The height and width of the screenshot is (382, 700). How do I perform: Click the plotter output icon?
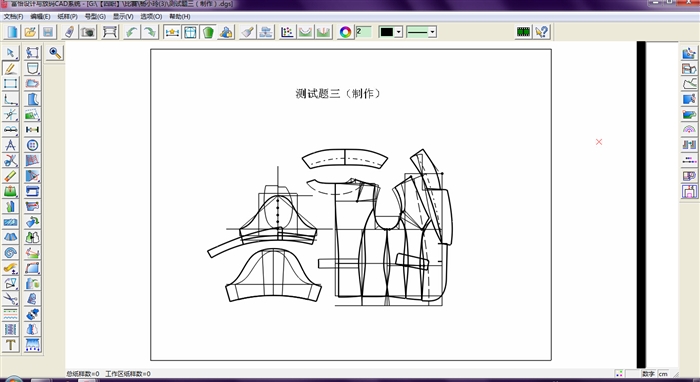(110, 32)
